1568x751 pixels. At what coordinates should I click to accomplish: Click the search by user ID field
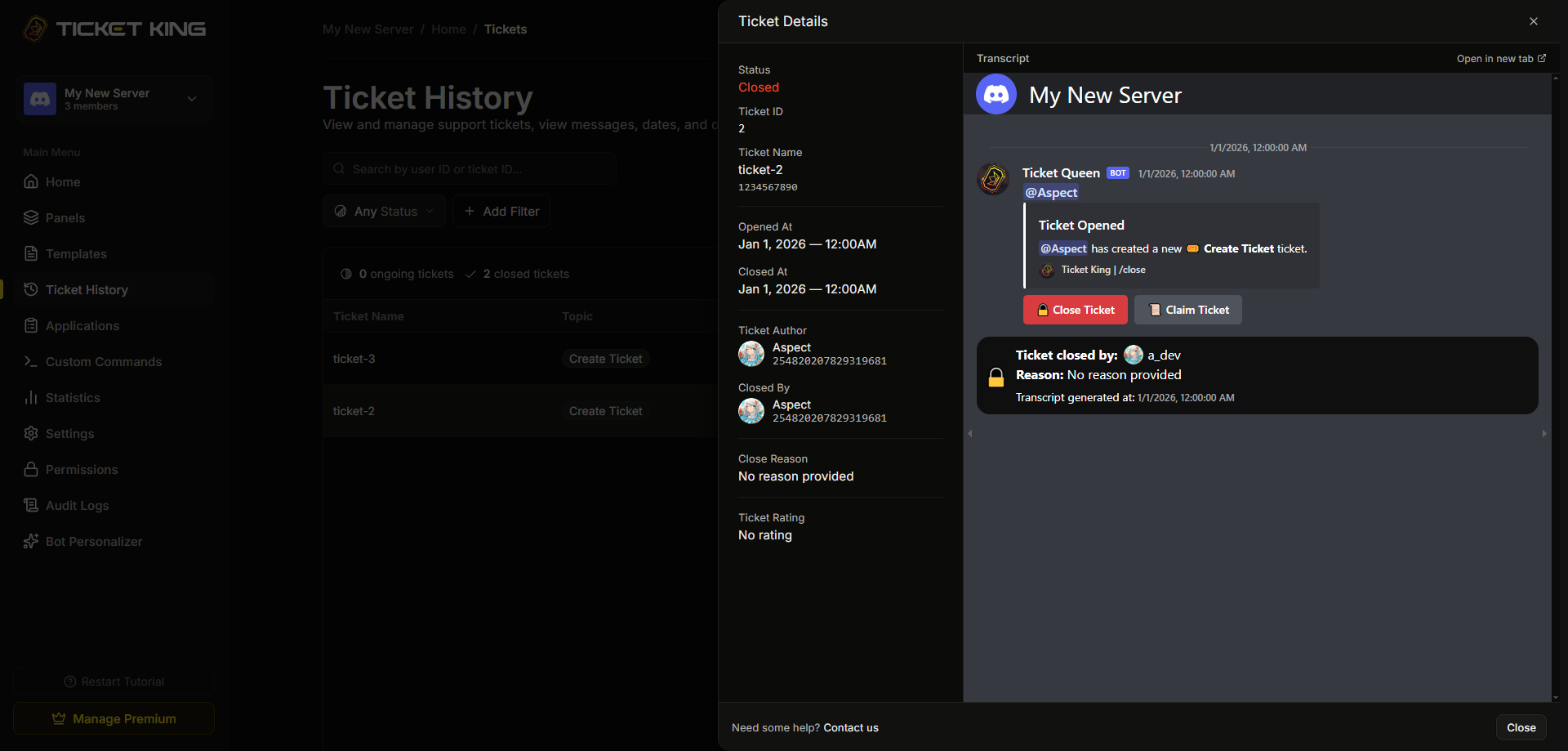point(470,169)
